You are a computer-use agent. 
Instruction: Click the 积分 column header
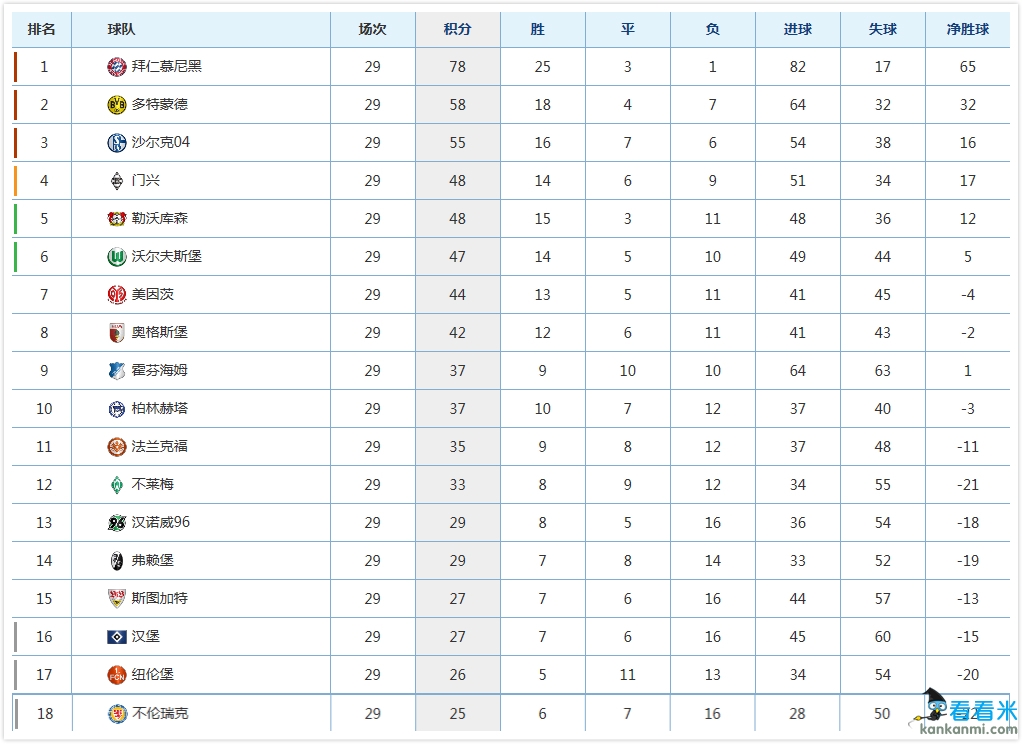click(457, 30)
